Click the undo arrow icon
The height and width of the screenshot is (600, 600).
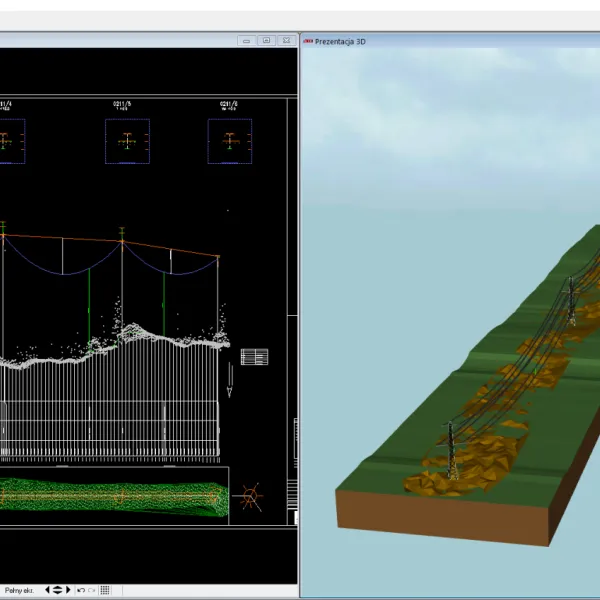click(x=81, y=590)
